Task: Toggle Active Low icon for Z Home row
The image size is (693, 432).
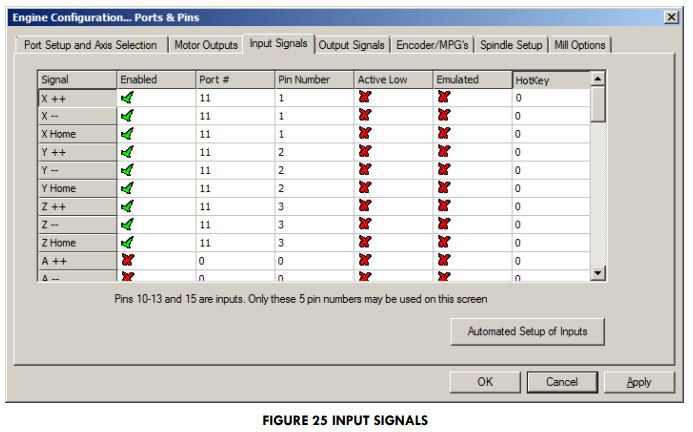Action: [364, 241]
